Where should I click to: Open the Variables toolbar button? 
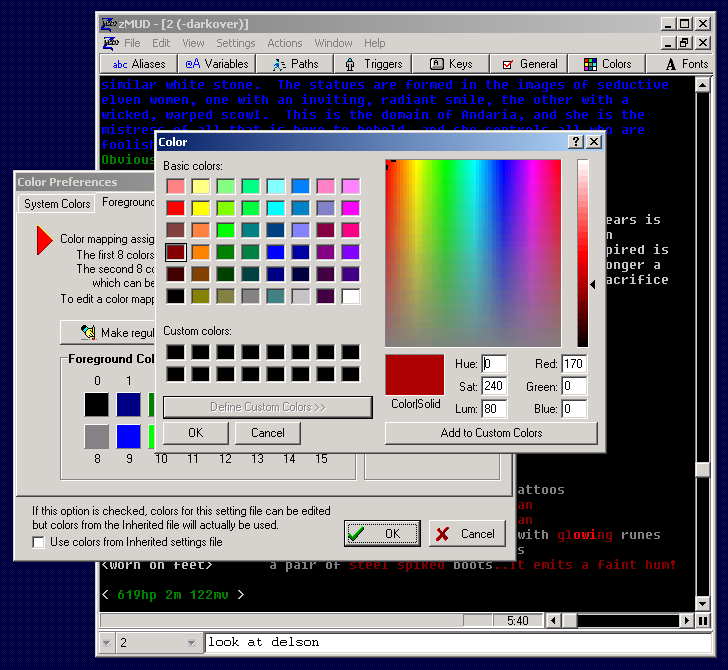click(217, 64)
